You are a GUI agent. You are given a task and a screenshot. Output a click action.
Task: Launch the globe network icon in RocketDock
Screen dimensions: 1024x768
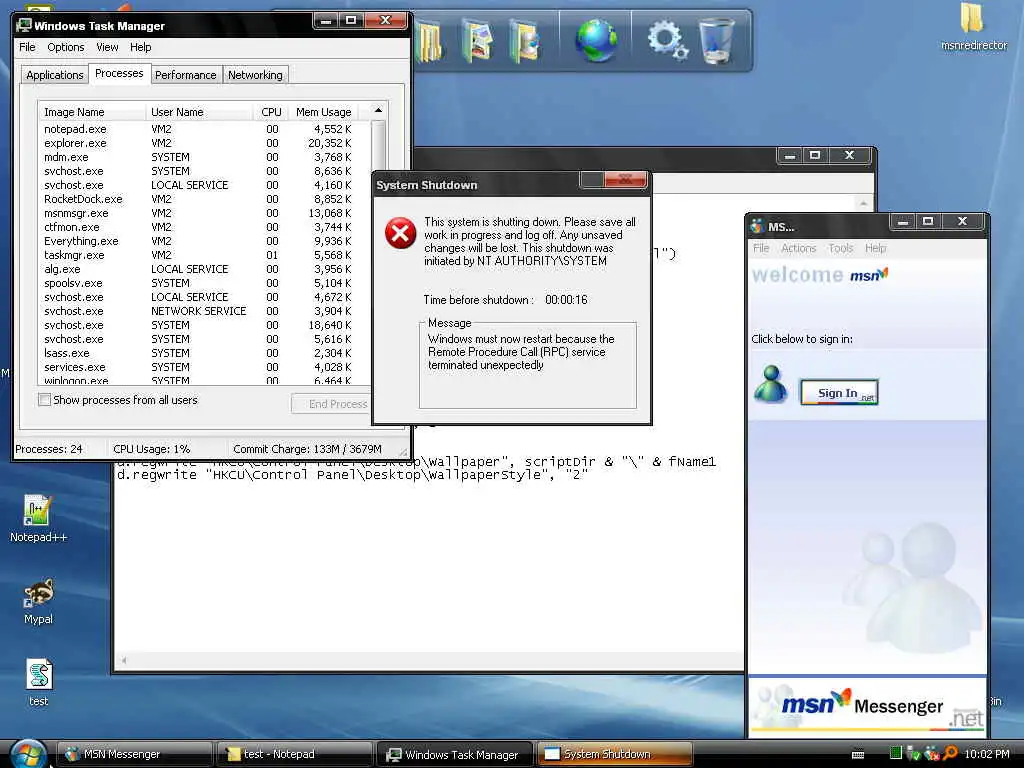(x=596, y=40)
